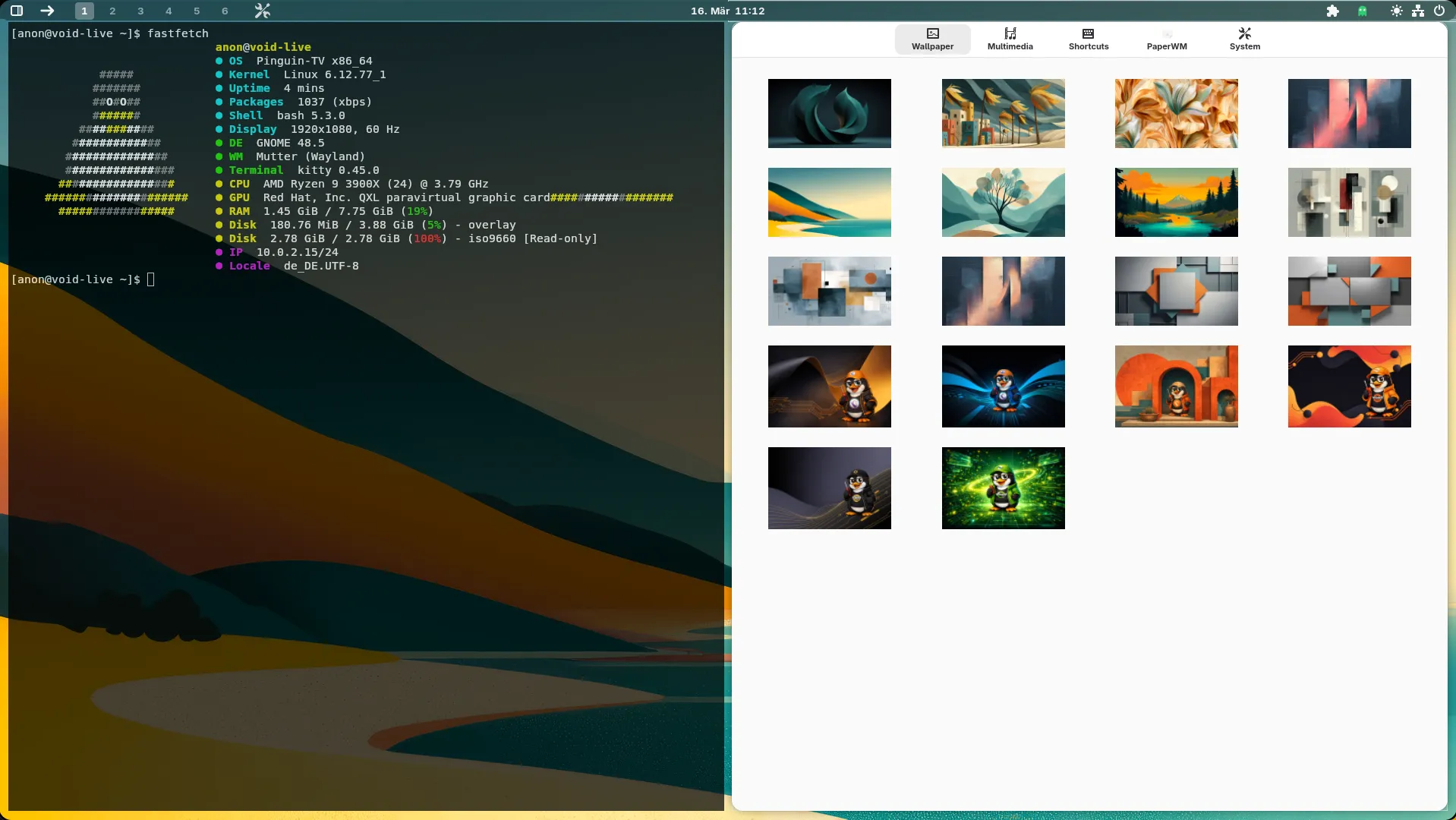Click the right arrow icon in top bar
The image size is (1456, 820).
(x=47, y=11)
